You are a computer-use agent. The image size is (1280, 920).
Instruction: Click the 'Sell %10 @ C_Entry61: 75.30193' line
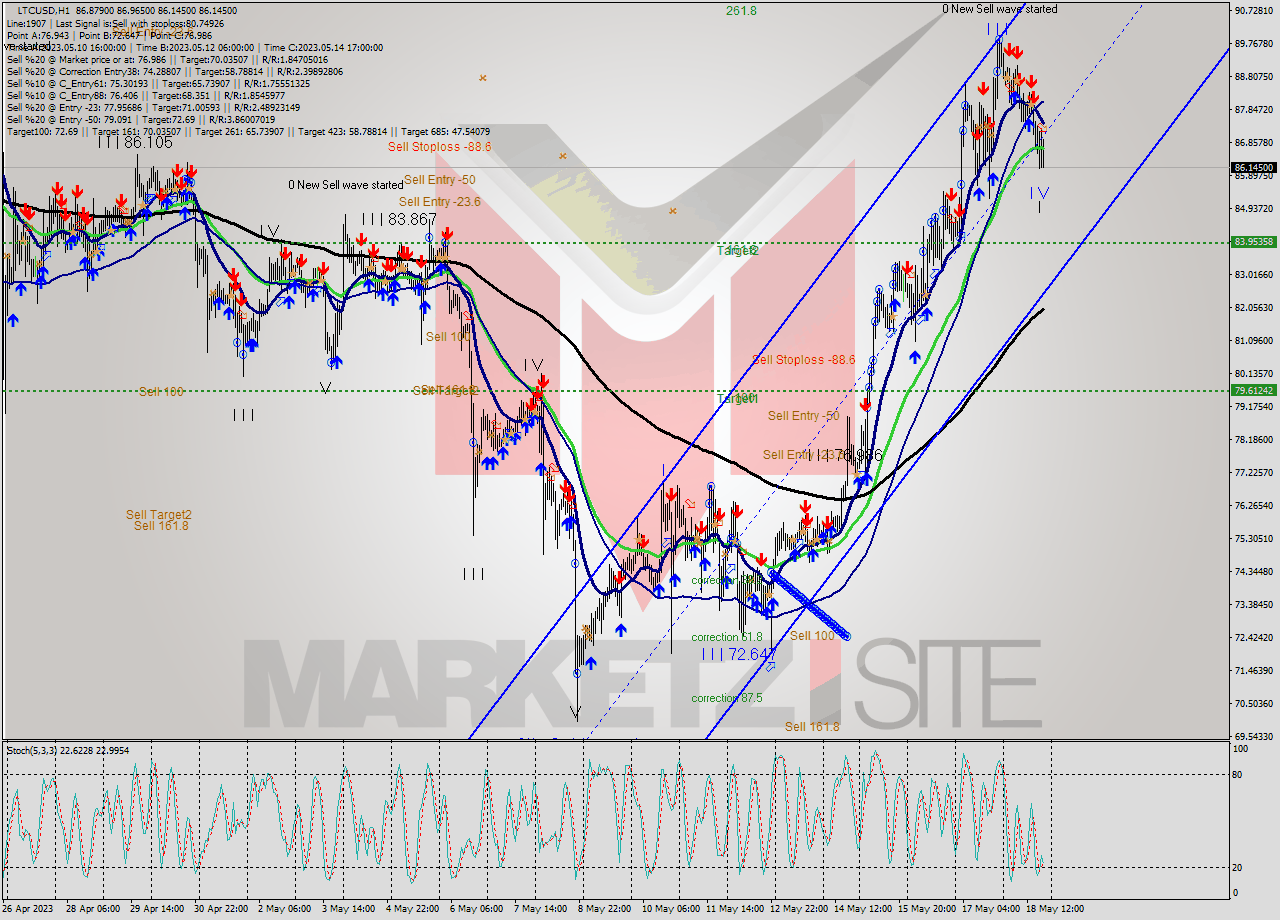[158, 83]
